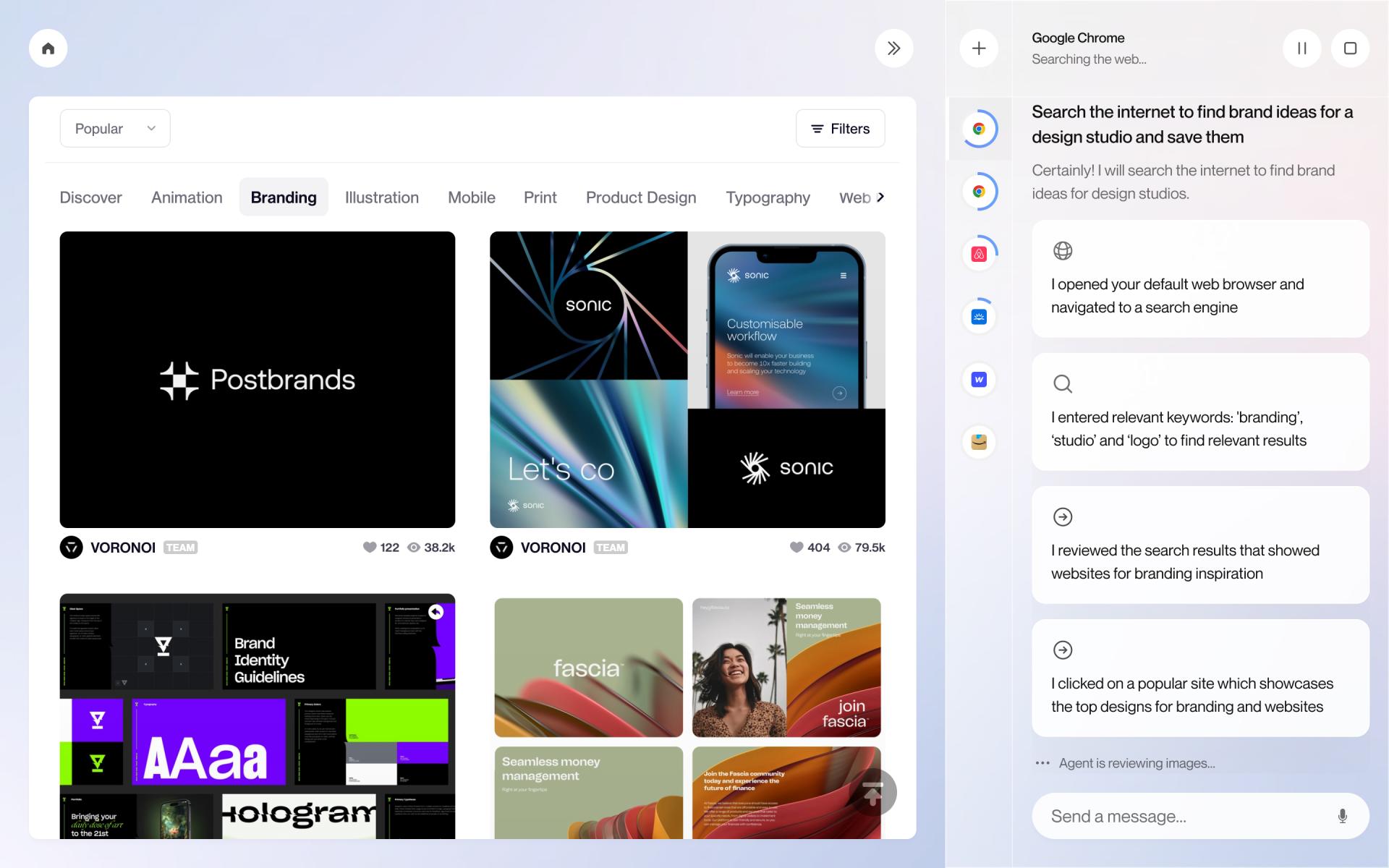Image resolution: width=1389 pixels, height=868 pixels.
Task: Select the Branding tab
Action: pos(284,197)
